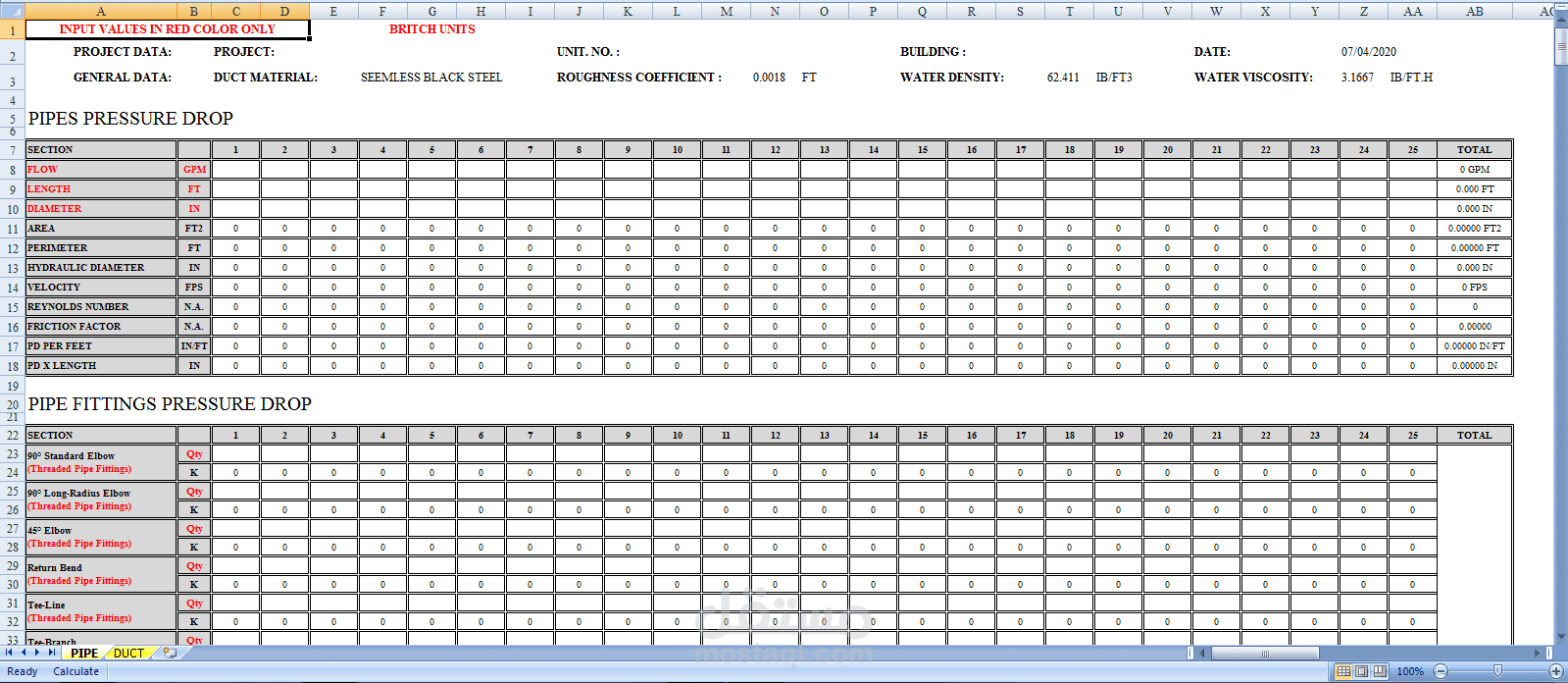Select water density value 62.411
This screenshot has width=1568, height=683.
(x=1063, y=78)
